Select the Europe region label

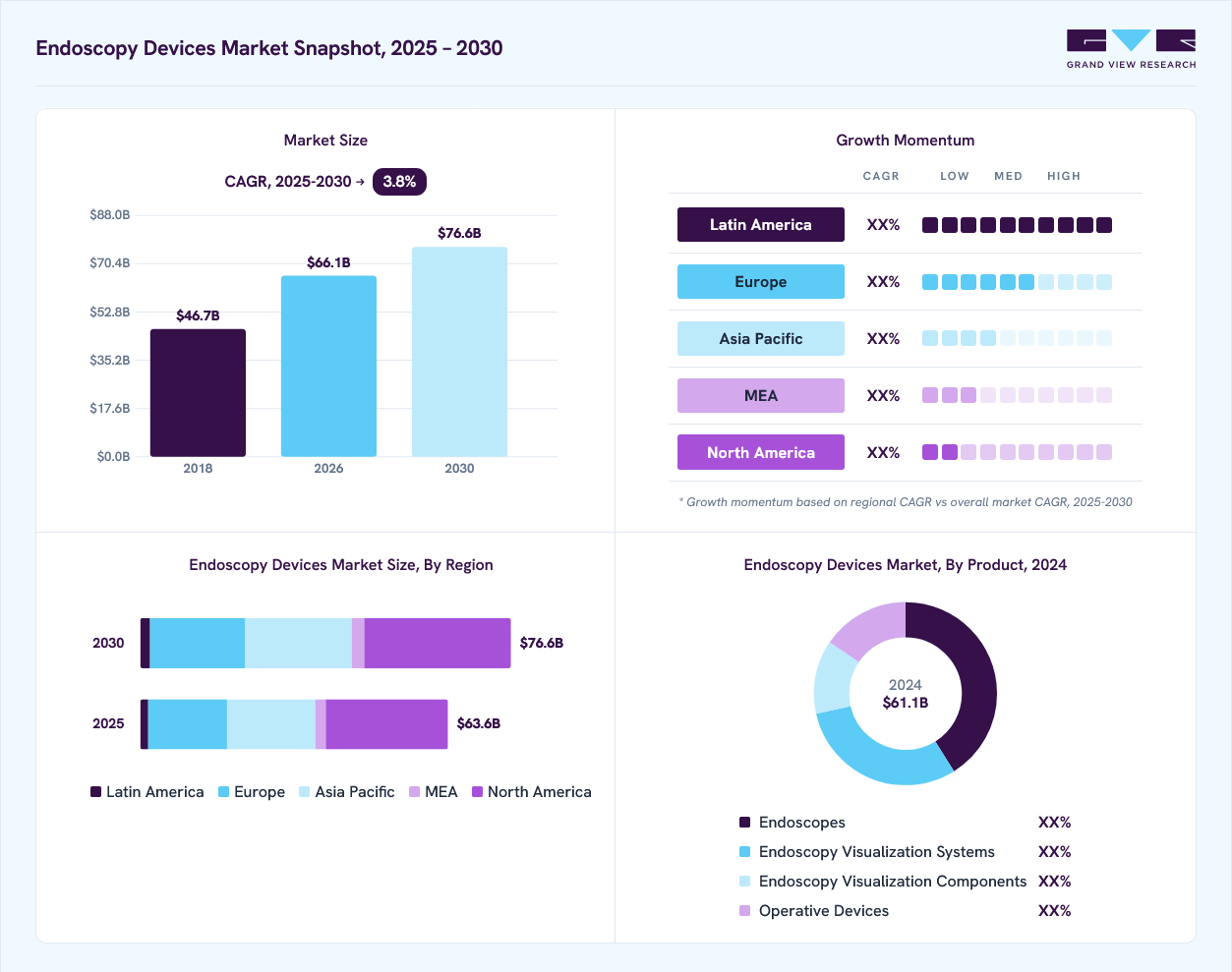pos(761,282)
